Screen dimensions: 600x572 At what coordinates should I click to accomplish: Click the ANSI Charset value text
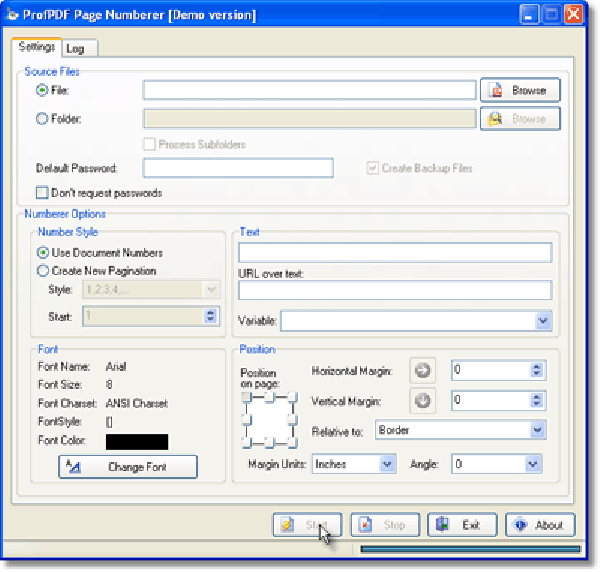point(137,403)
